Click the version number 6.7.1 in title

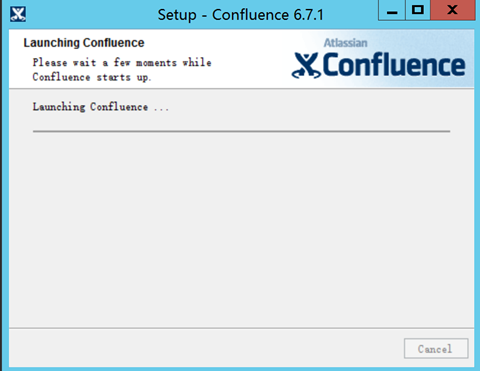pyautogui.click(x=309, y=15)
